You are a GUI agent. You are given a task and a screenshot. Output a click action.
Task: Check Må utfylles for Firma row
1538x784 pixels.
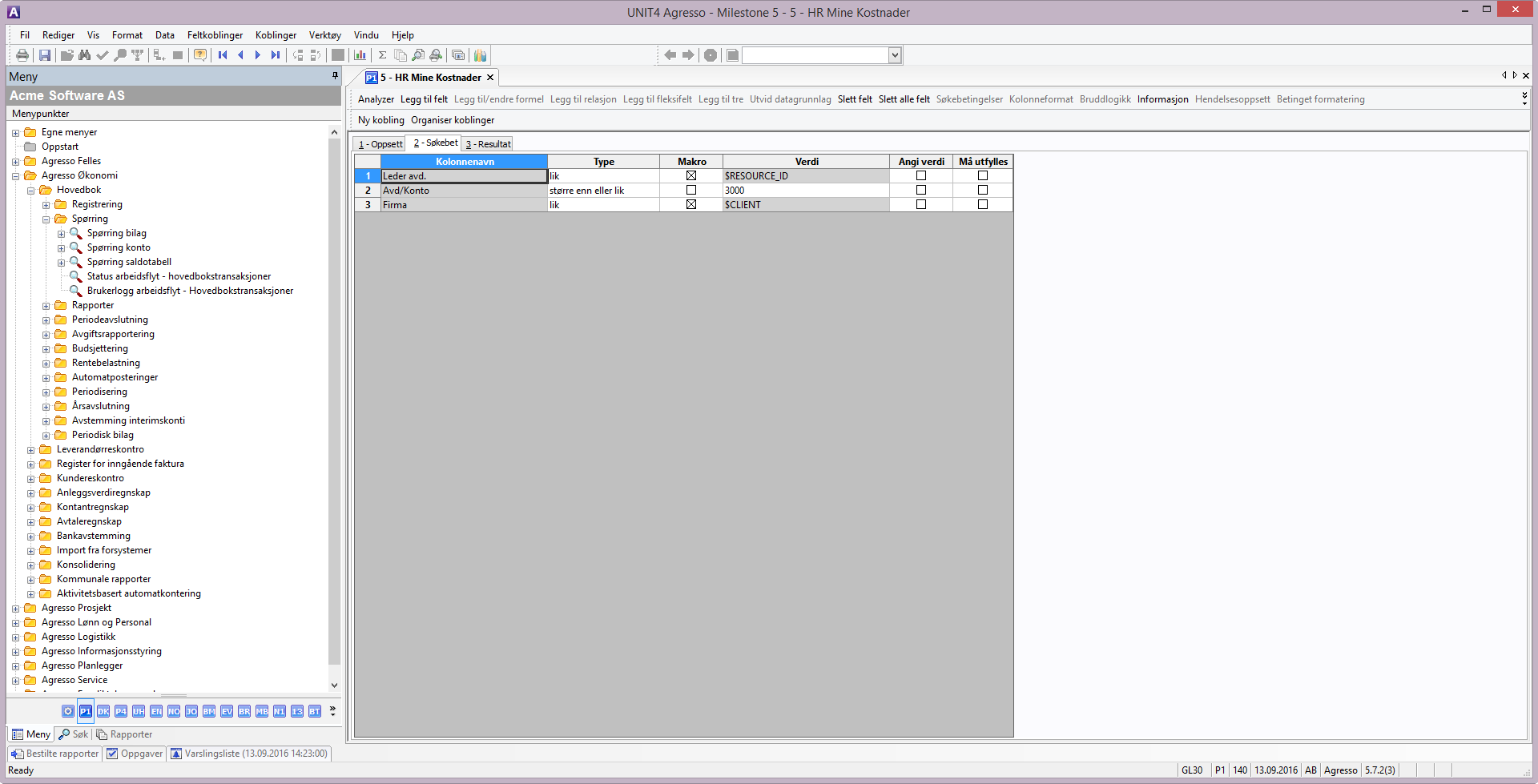(x=983, y=204)
